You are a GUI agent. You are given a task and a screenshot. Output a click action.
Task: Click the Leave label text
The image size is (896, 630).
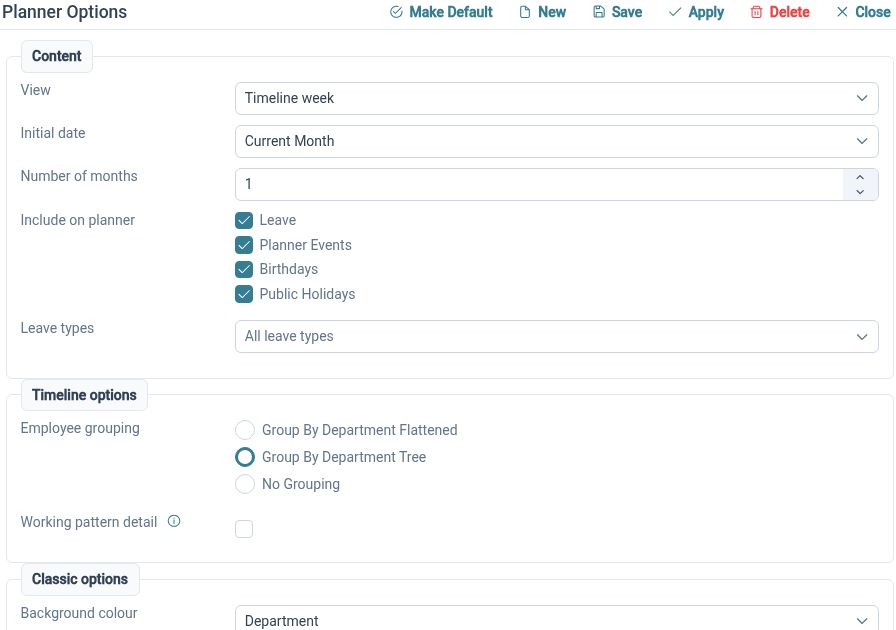[x=278, y=220]
